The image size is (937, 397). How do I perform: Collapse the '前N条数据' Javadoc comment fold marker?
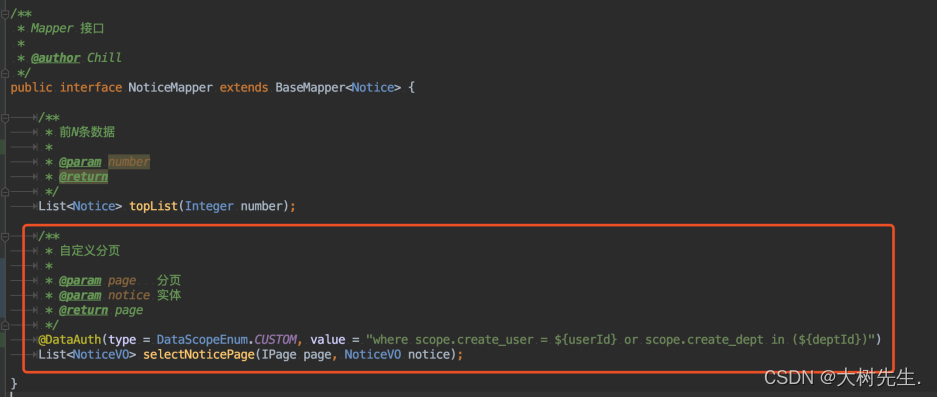[x=5, y=117]
